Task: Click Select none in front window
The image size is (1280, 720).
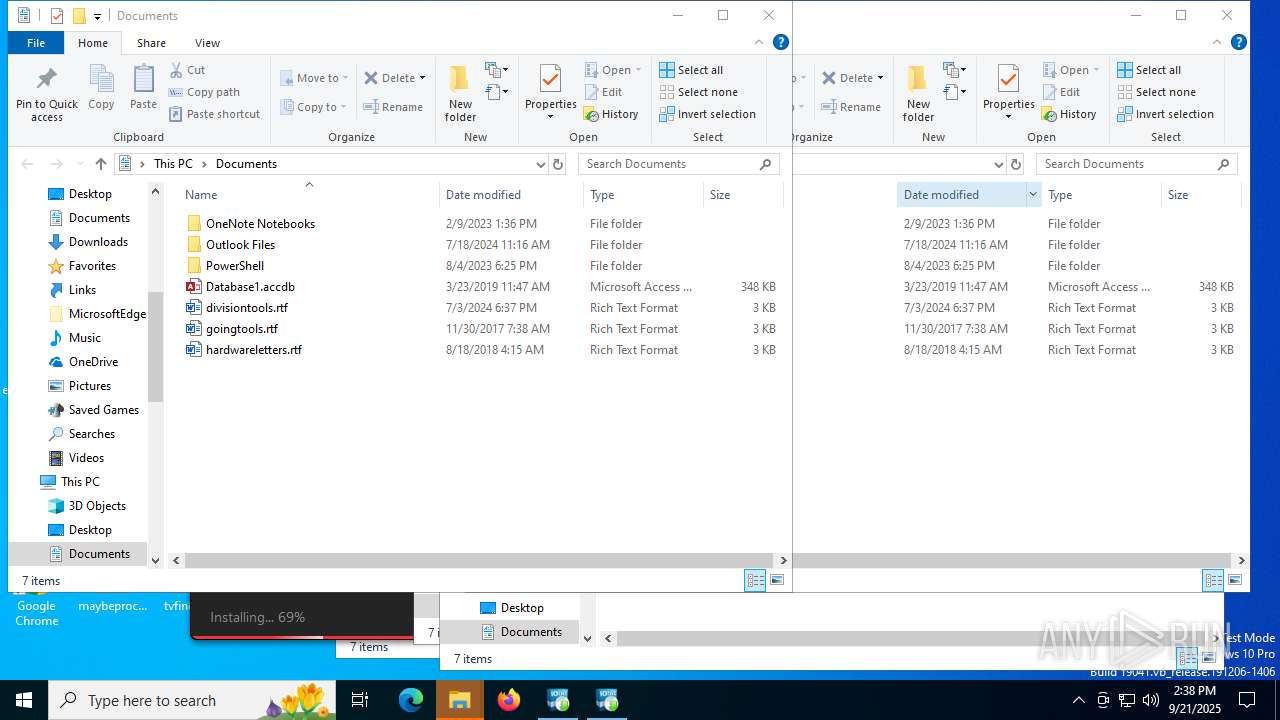Action: pos(698,92)
